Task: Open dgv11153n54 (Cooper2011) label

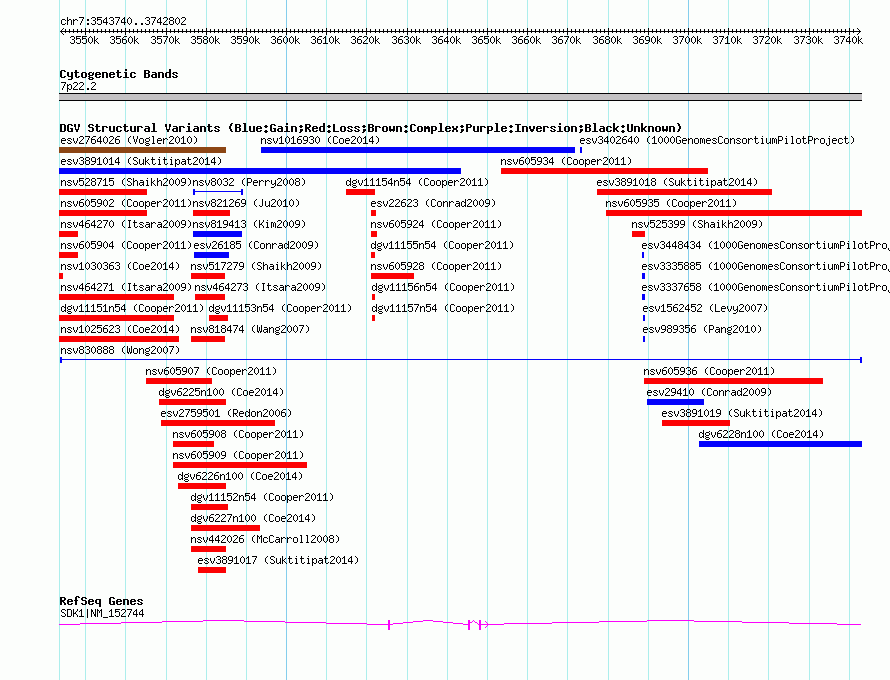Action: tap(280, 308)
